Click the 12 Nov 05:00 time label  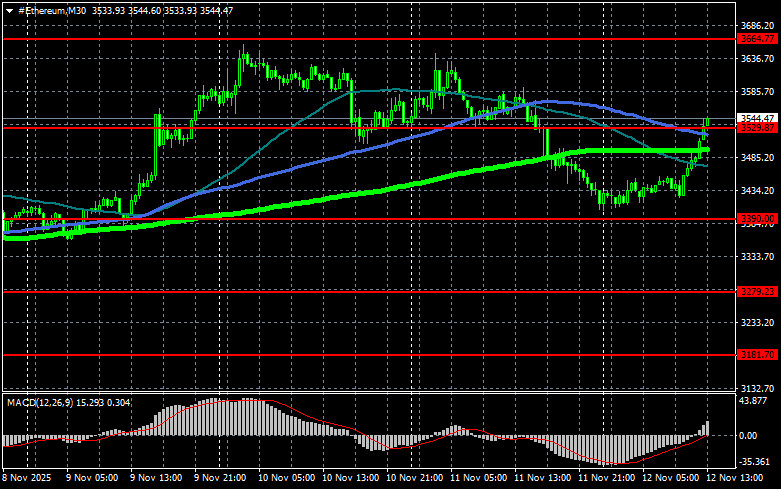[x=670, y=478]
